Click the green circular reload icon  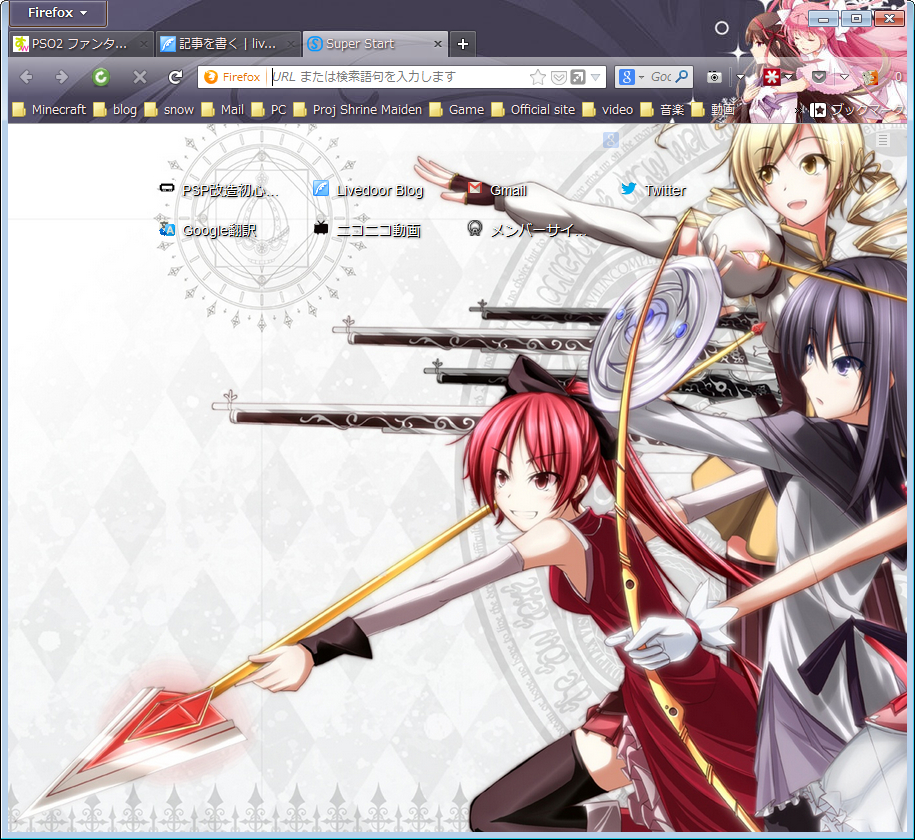click(x=101, y=76)
